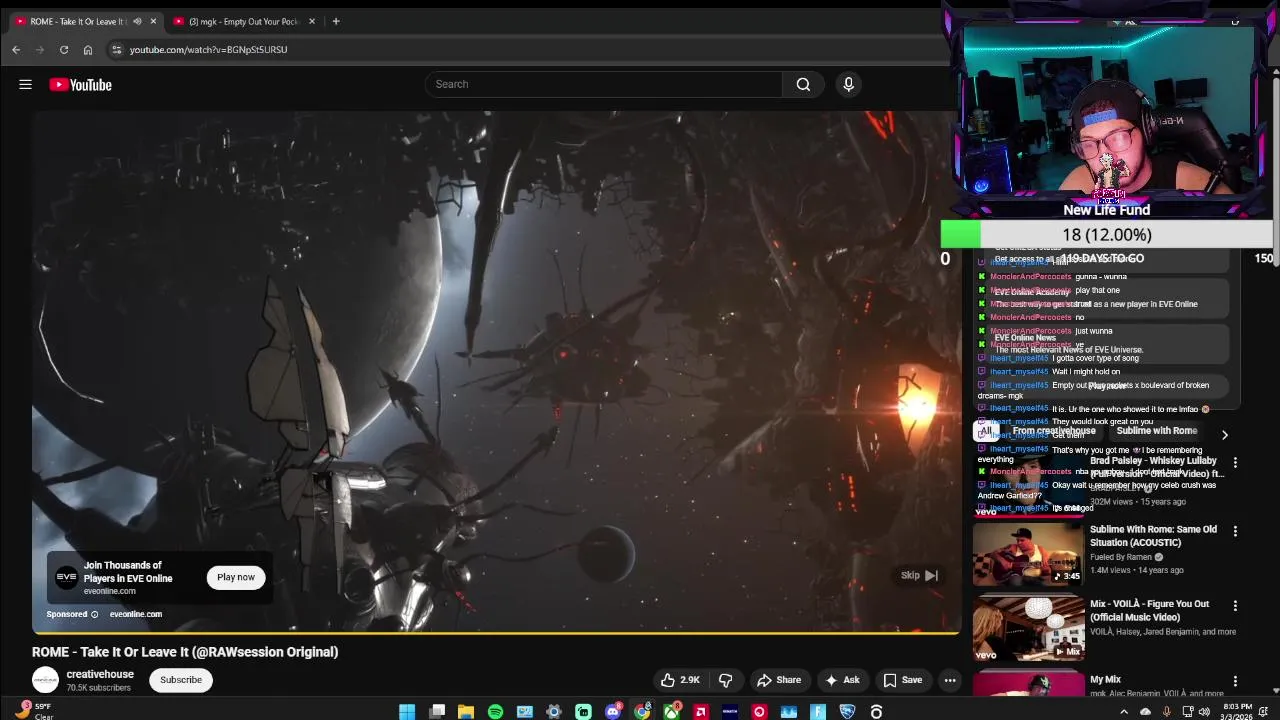Viewport: 1280px width, 720px height.
Task: Select the From creativehouse chip
Action: point(1054,431)
